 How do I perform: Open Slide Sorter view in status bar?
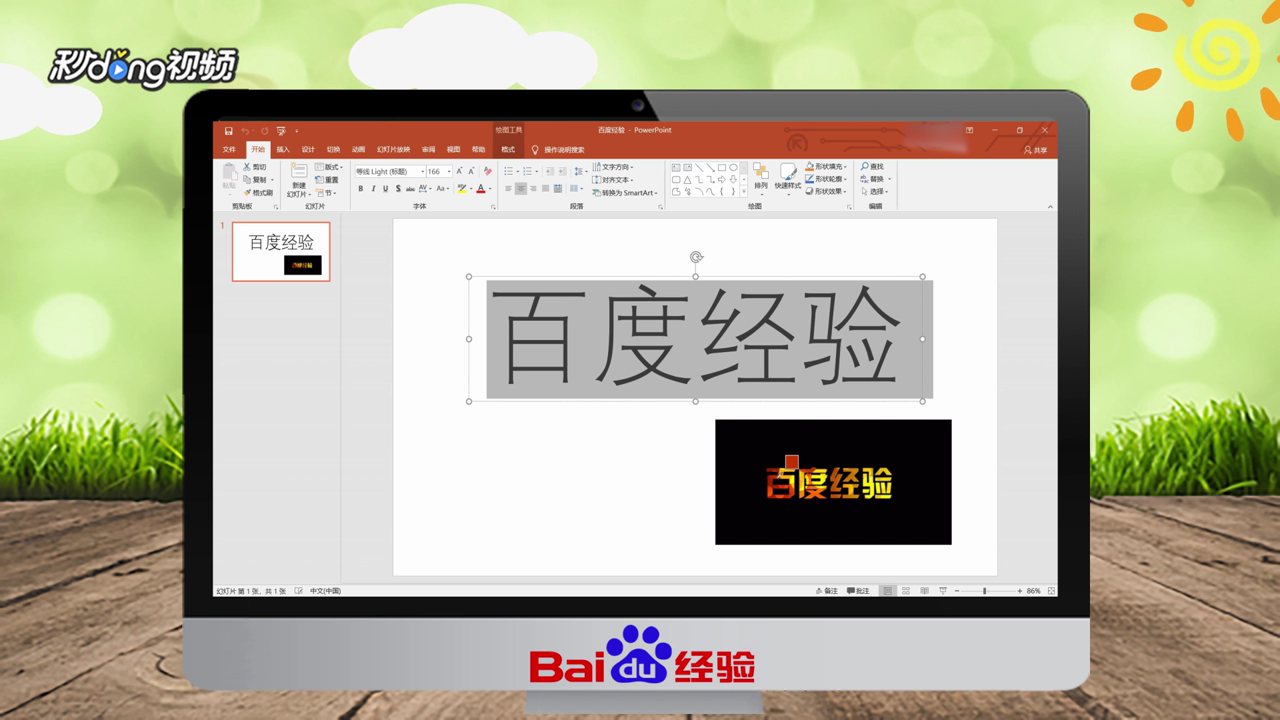click(906, 591)
